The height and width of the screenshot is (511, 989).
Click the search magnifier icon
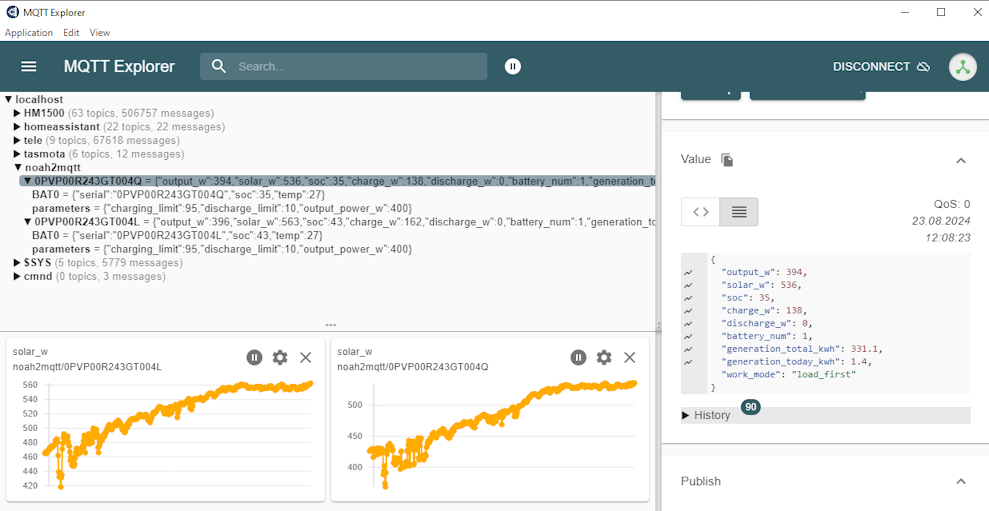[x=219, y=66]
